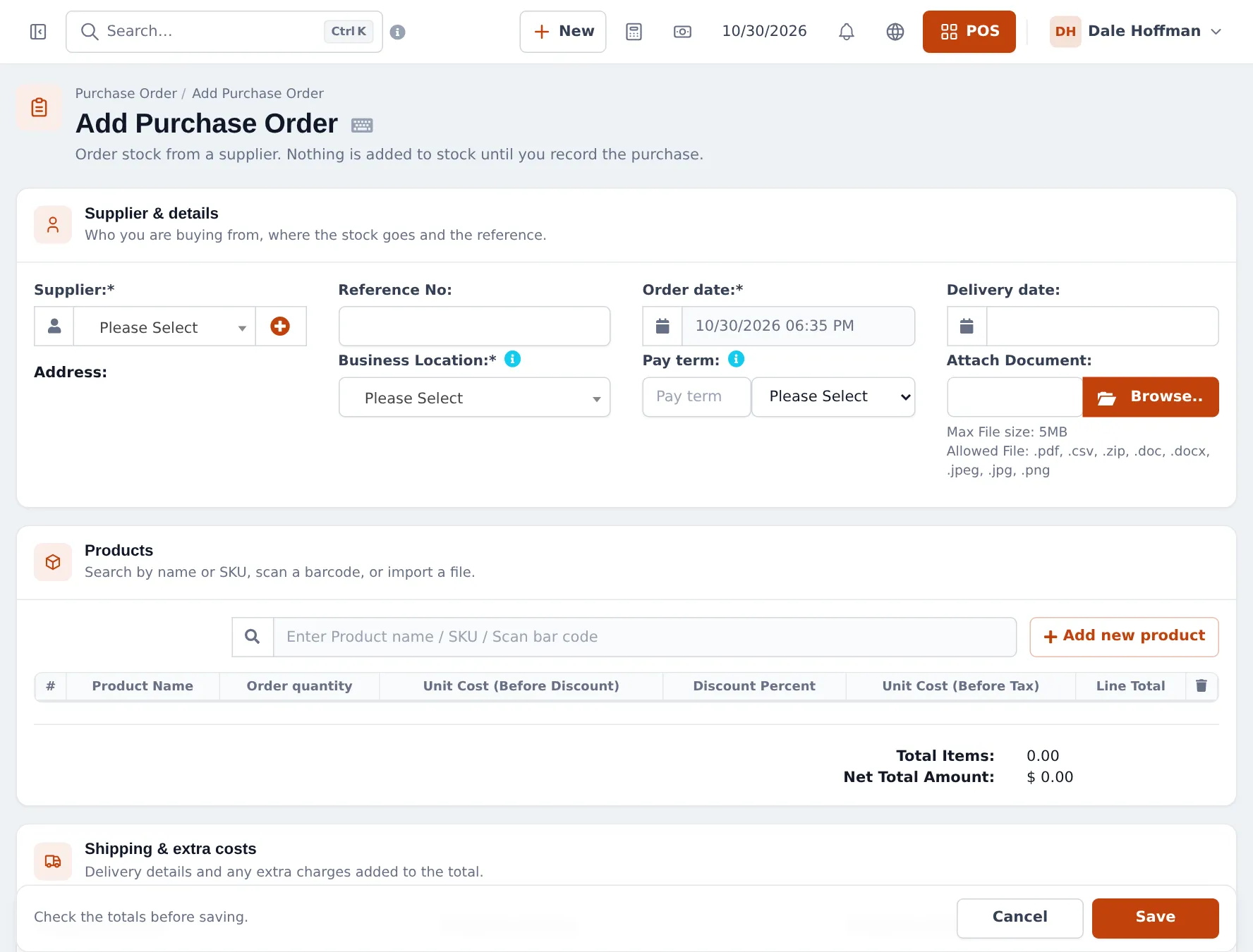Click the Discount Percent column header
The height and width of the screenshot is (952, 1253).
click(x=754, y=685)
